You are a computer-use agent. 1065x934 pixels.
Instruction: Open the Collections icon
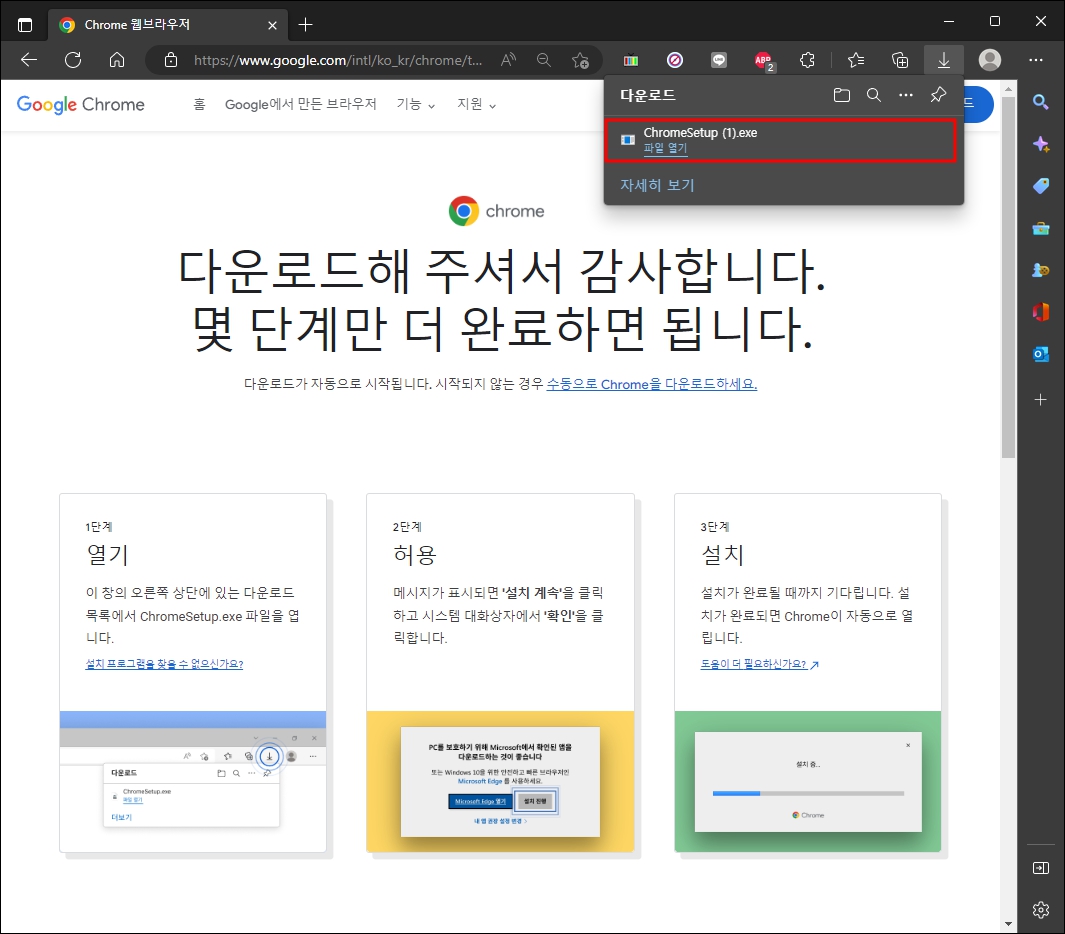[900, 60]
